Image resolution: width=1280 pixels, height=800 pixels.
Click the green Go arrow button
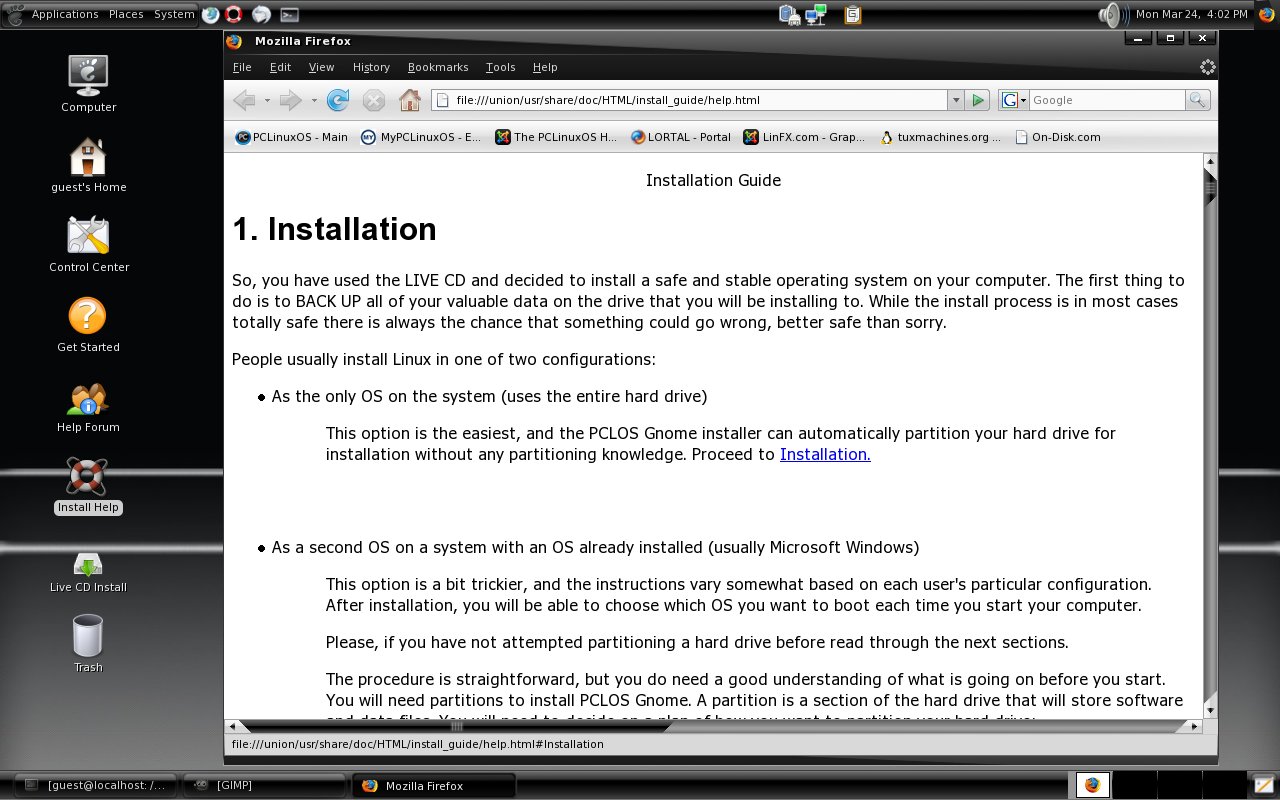pos(978,100)
